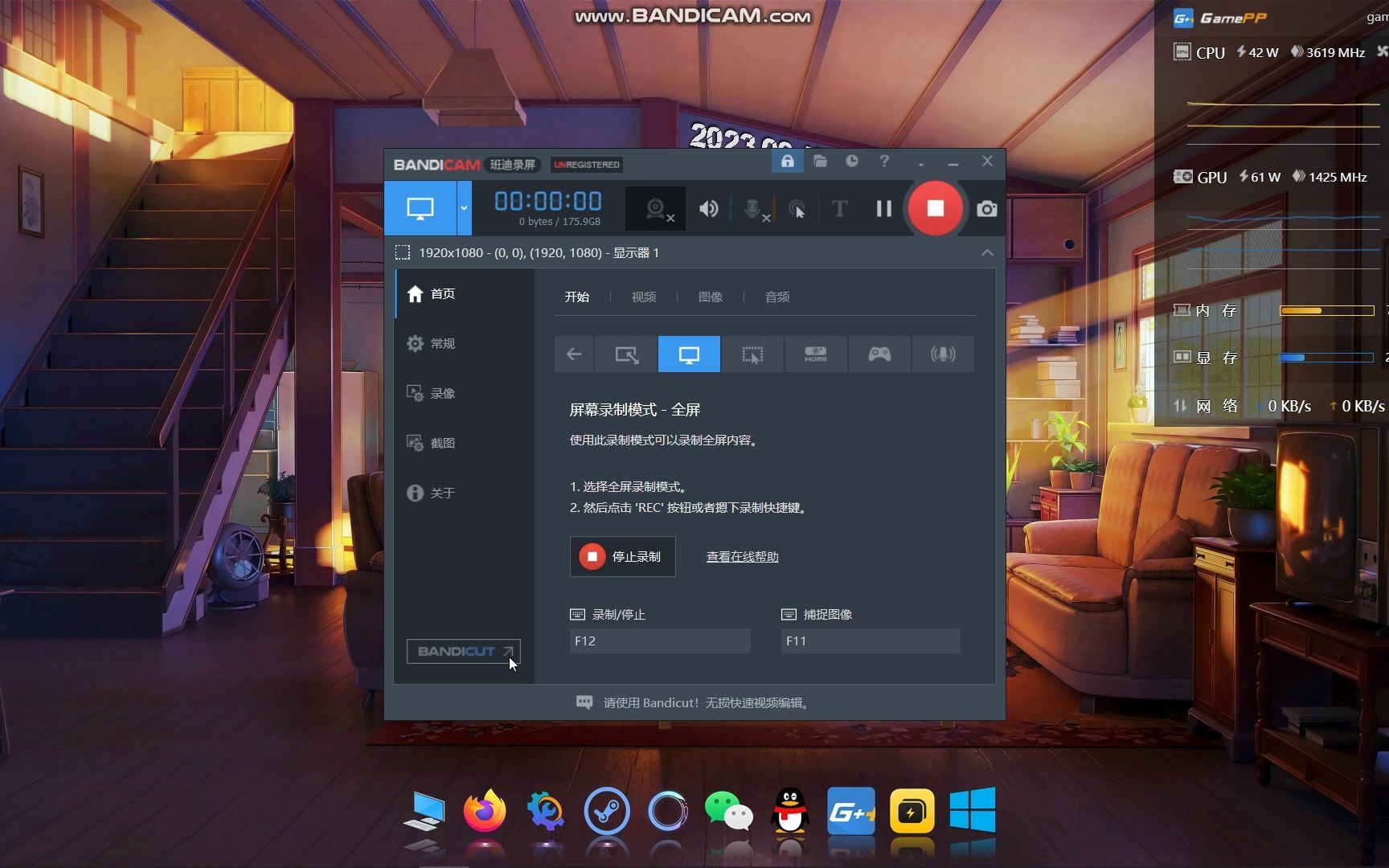Open GamePP G+ from the dock
The width and height of the screenshot is (1389, 868).
pos(851,812)
